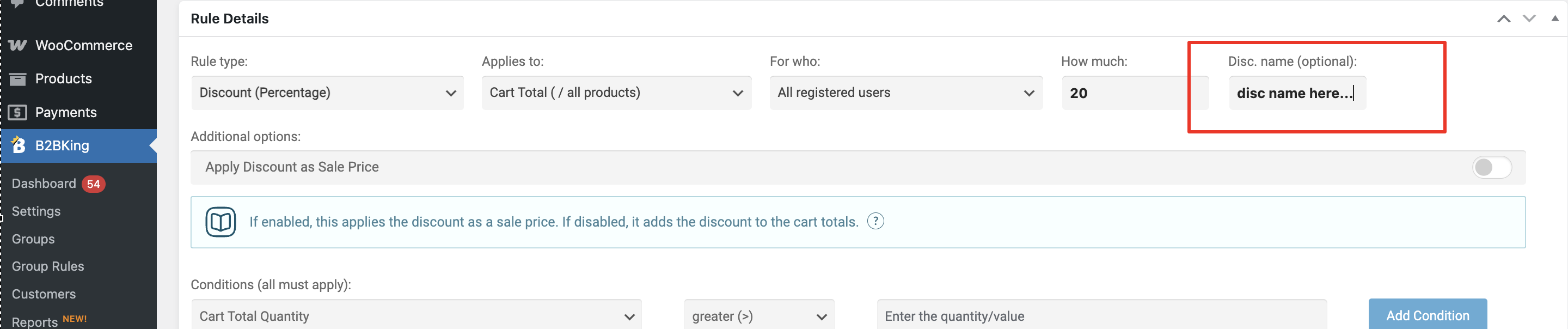Click the Add Condition button
1568x329 pixels.
[x=1428, y=315]
